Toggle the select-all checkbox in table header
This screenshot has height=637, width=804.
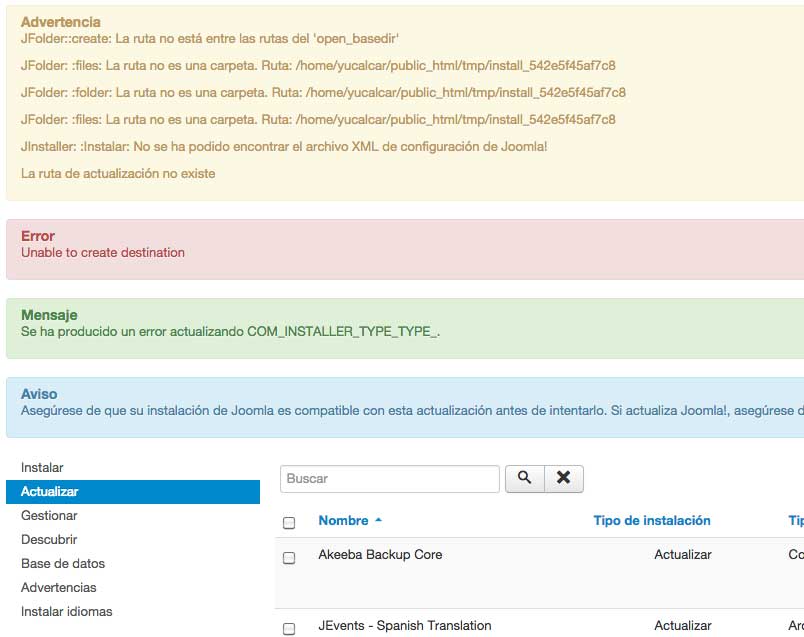(x=289, y=523)
